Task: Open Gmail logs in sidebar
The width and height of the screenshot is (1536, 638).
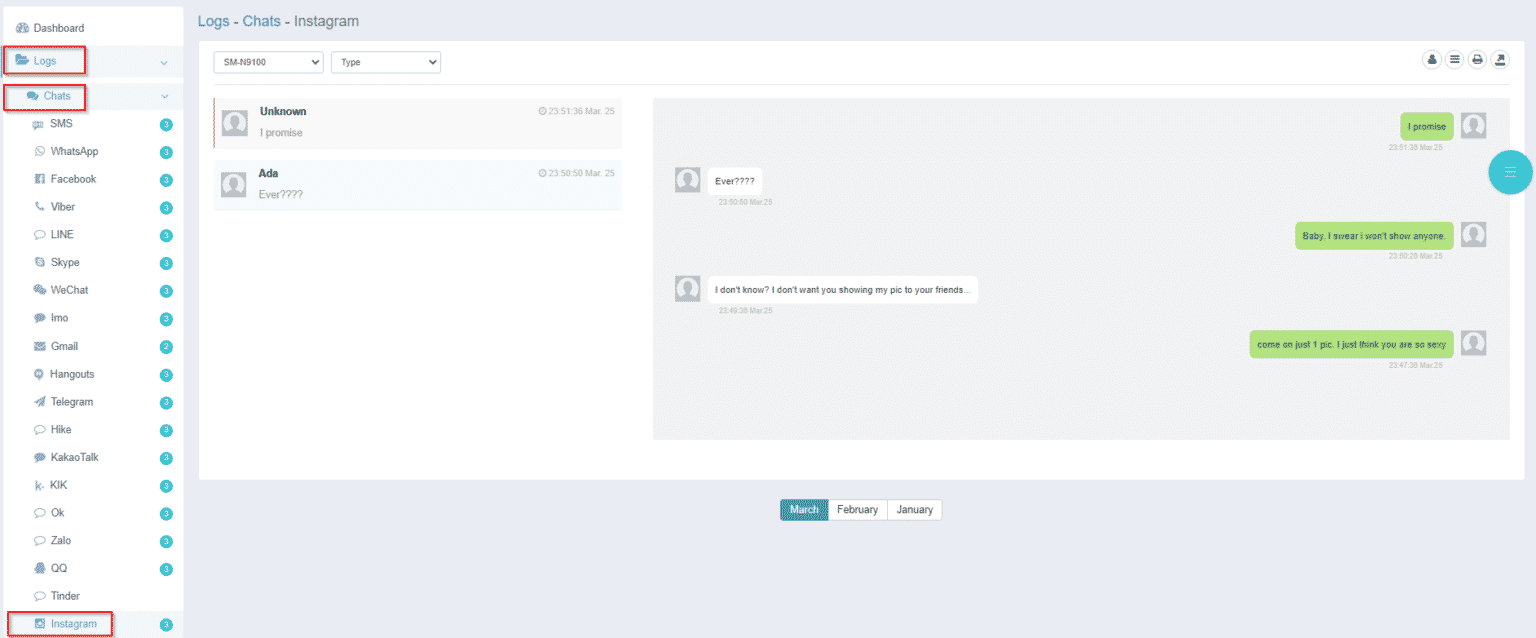Action: coord(64,347)
